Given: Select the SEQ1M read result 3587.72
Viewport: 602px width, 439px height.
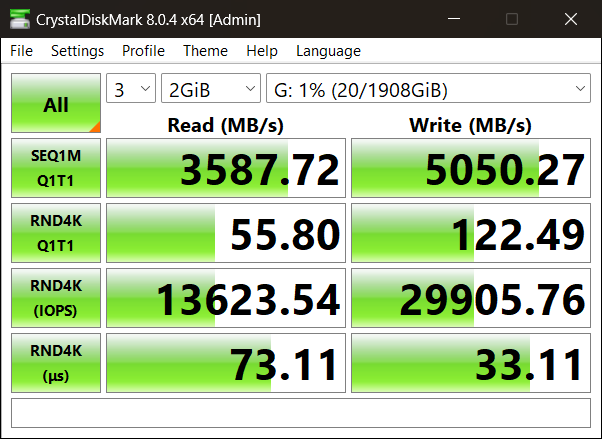Looking at the screenshot, I should pyautogui.click(x=226, y=168).
